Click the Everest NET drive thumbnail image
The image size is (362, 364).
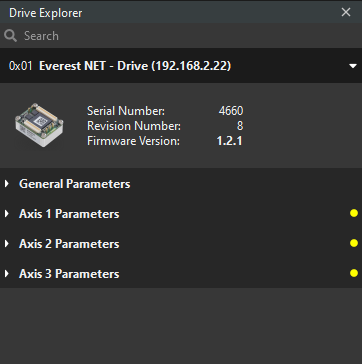pos(39,125)
